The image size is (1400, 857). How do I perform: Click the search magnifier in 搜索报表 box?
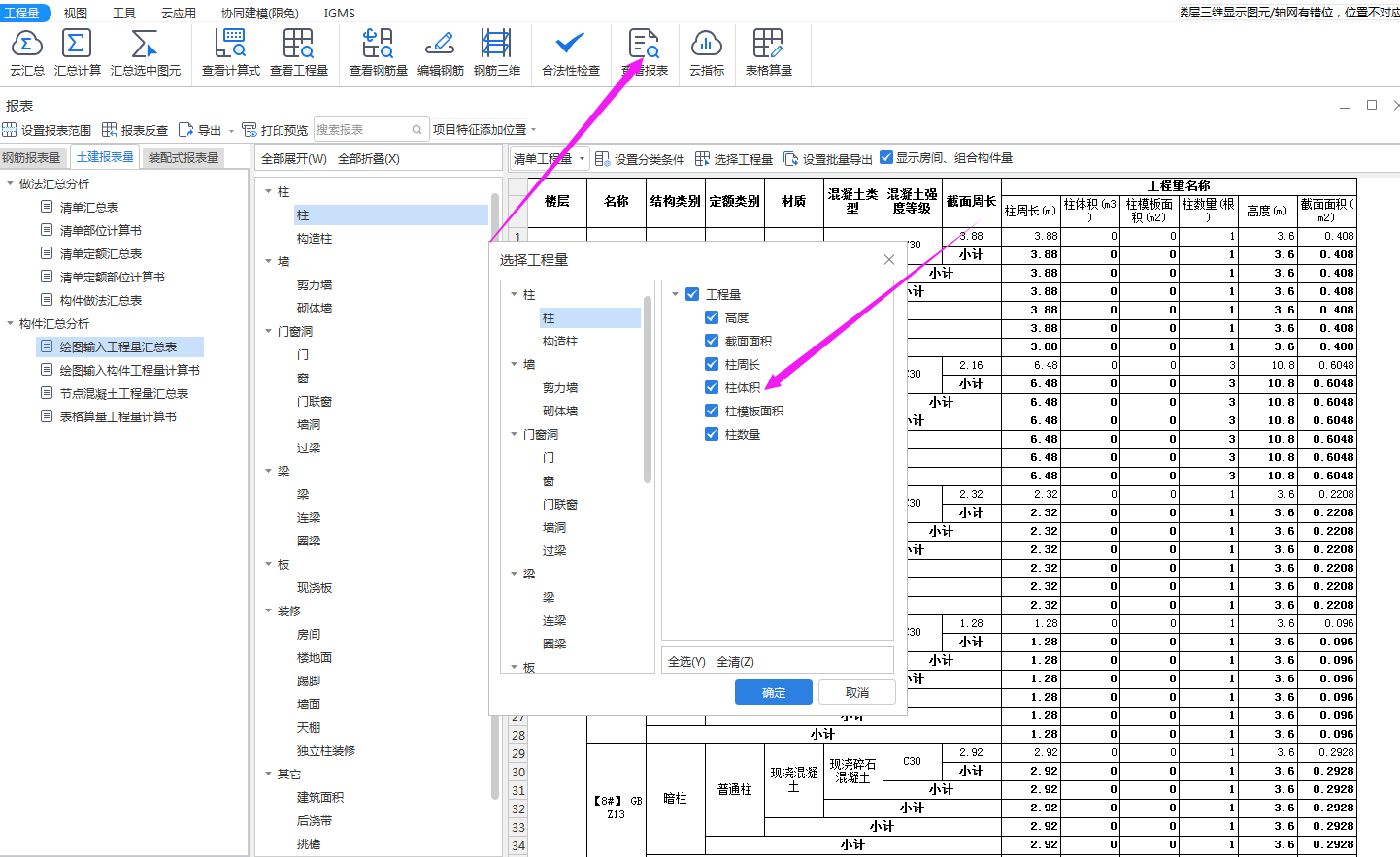(417, 129)
